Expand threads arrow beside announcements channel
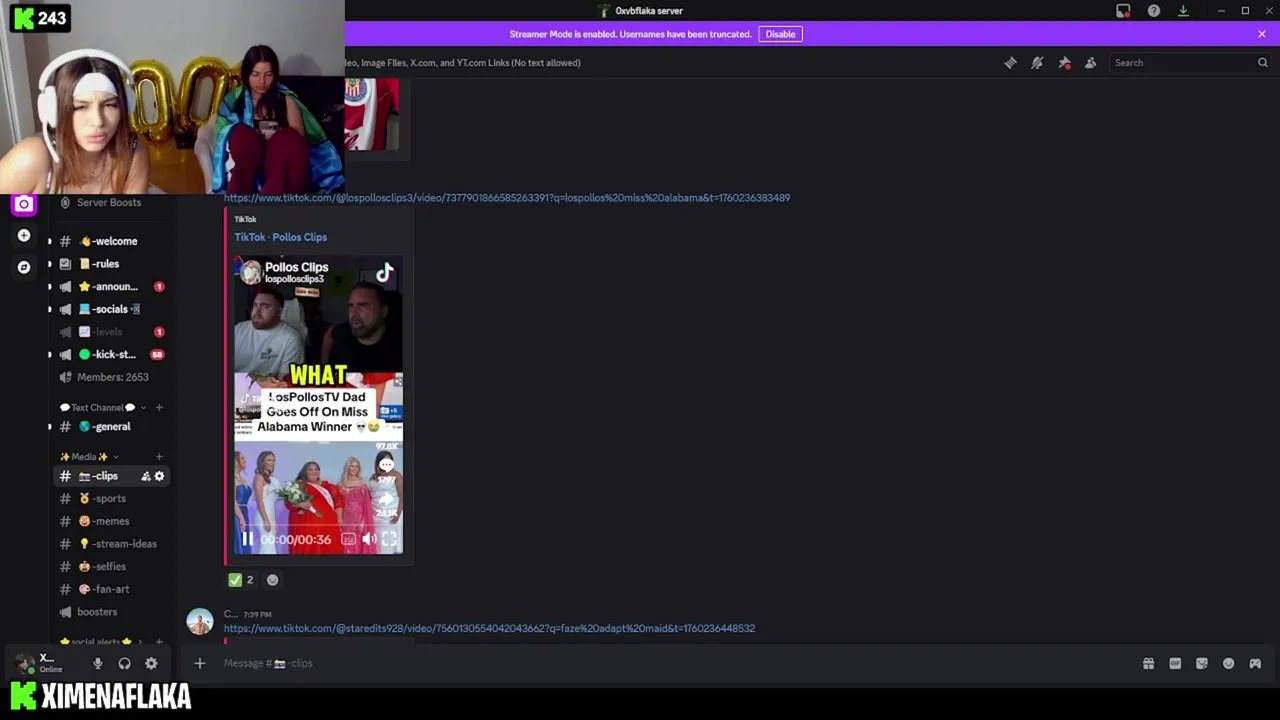Viewport: 1280px width, 720px height. tap(49, 287)
